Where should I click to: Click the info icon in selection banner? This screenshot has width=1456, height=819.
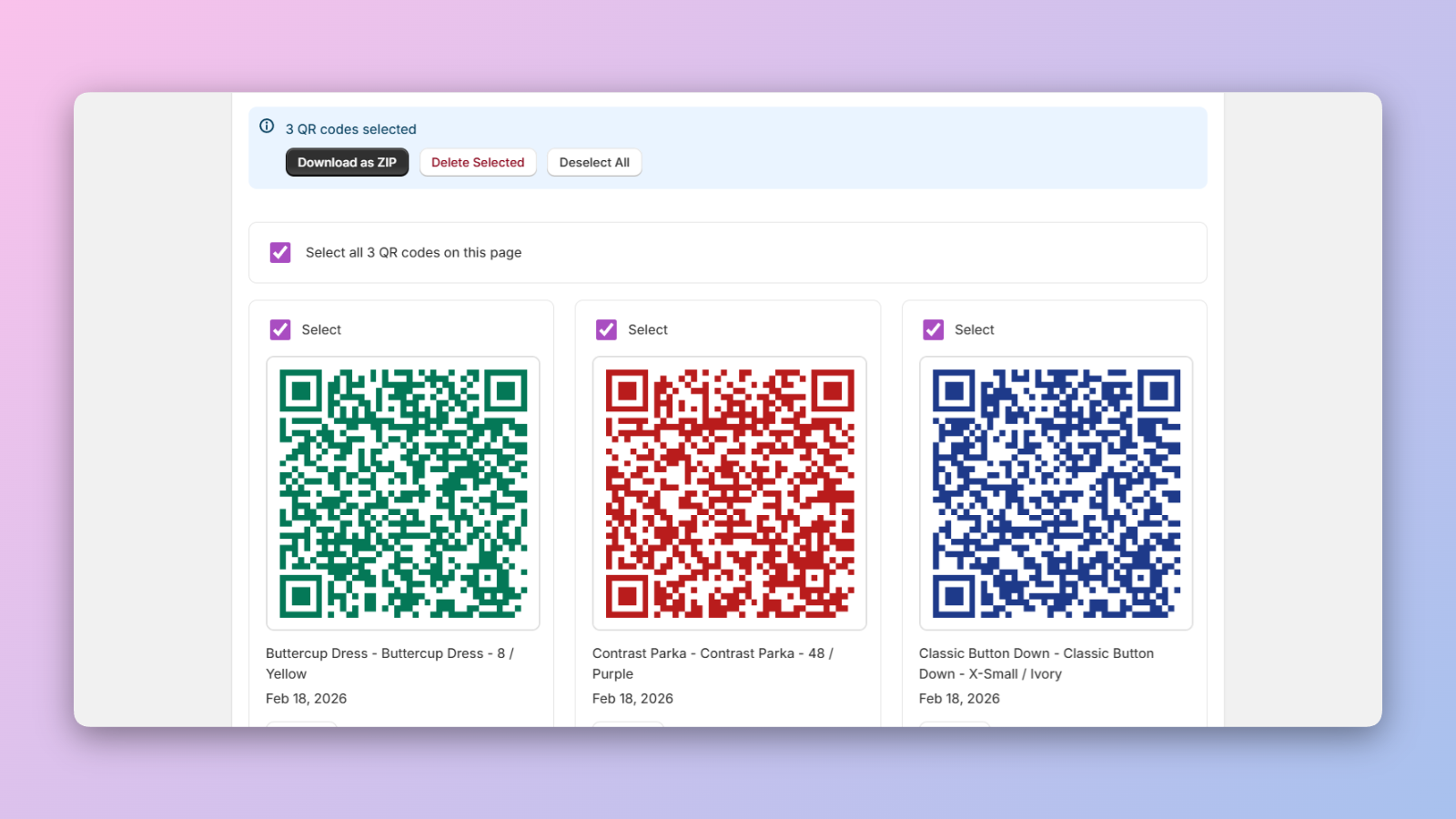pyautogui.click(x=267, y=126)
